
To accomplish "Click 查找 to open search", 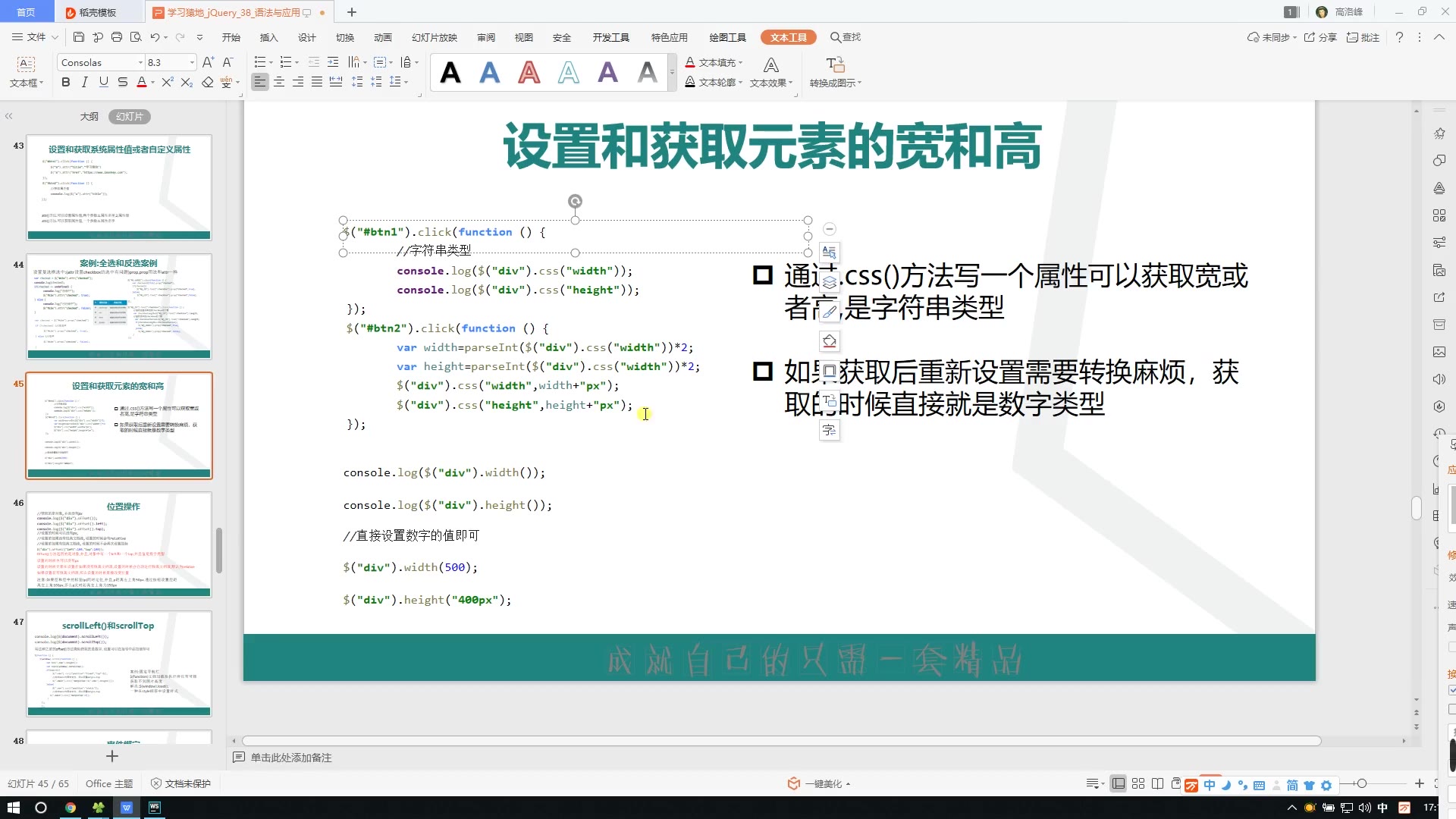I will [x=845, y=37].
